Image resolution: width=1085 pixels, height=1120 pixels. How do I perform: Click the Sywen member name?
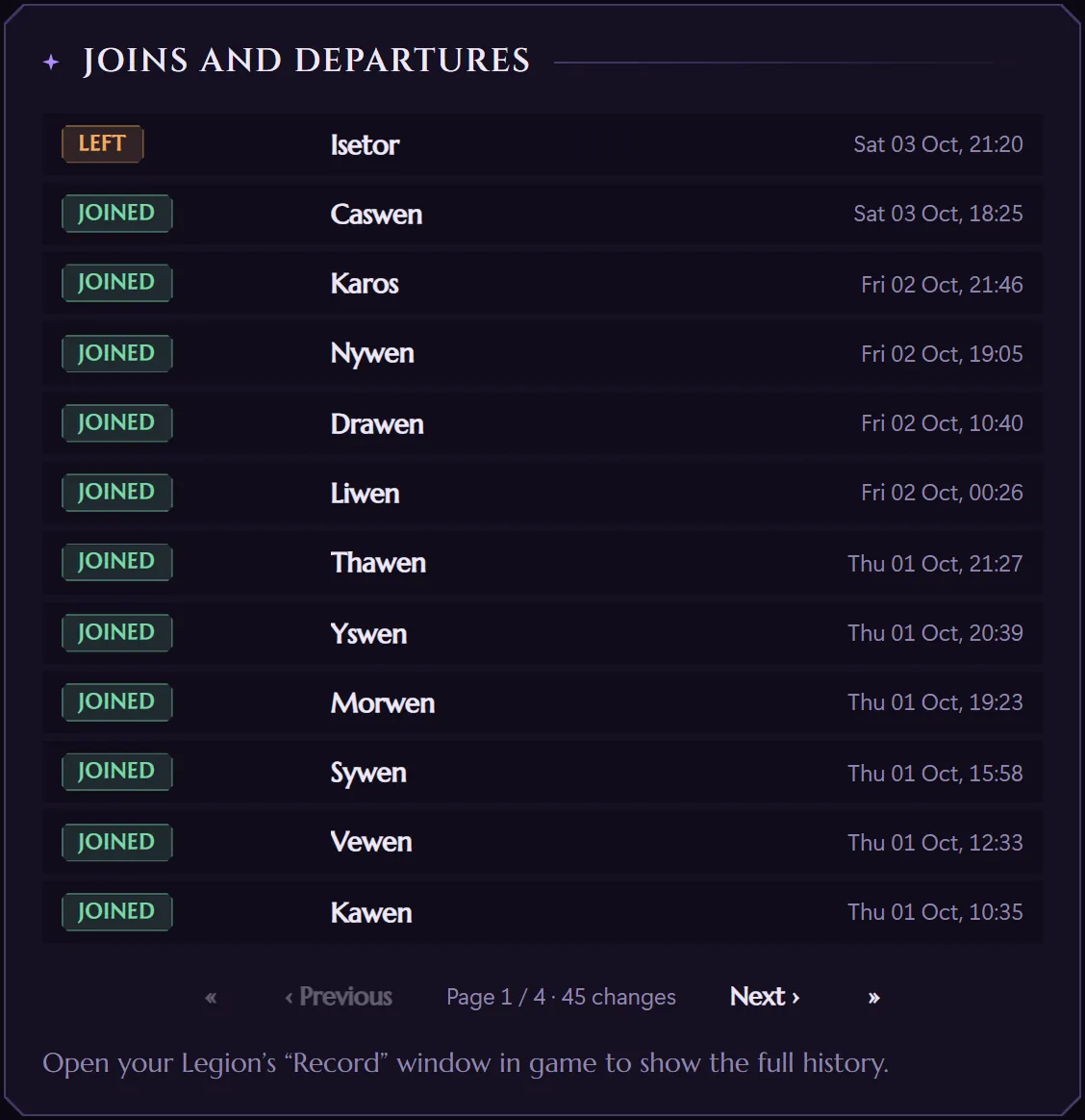click(x=368, y=773)
